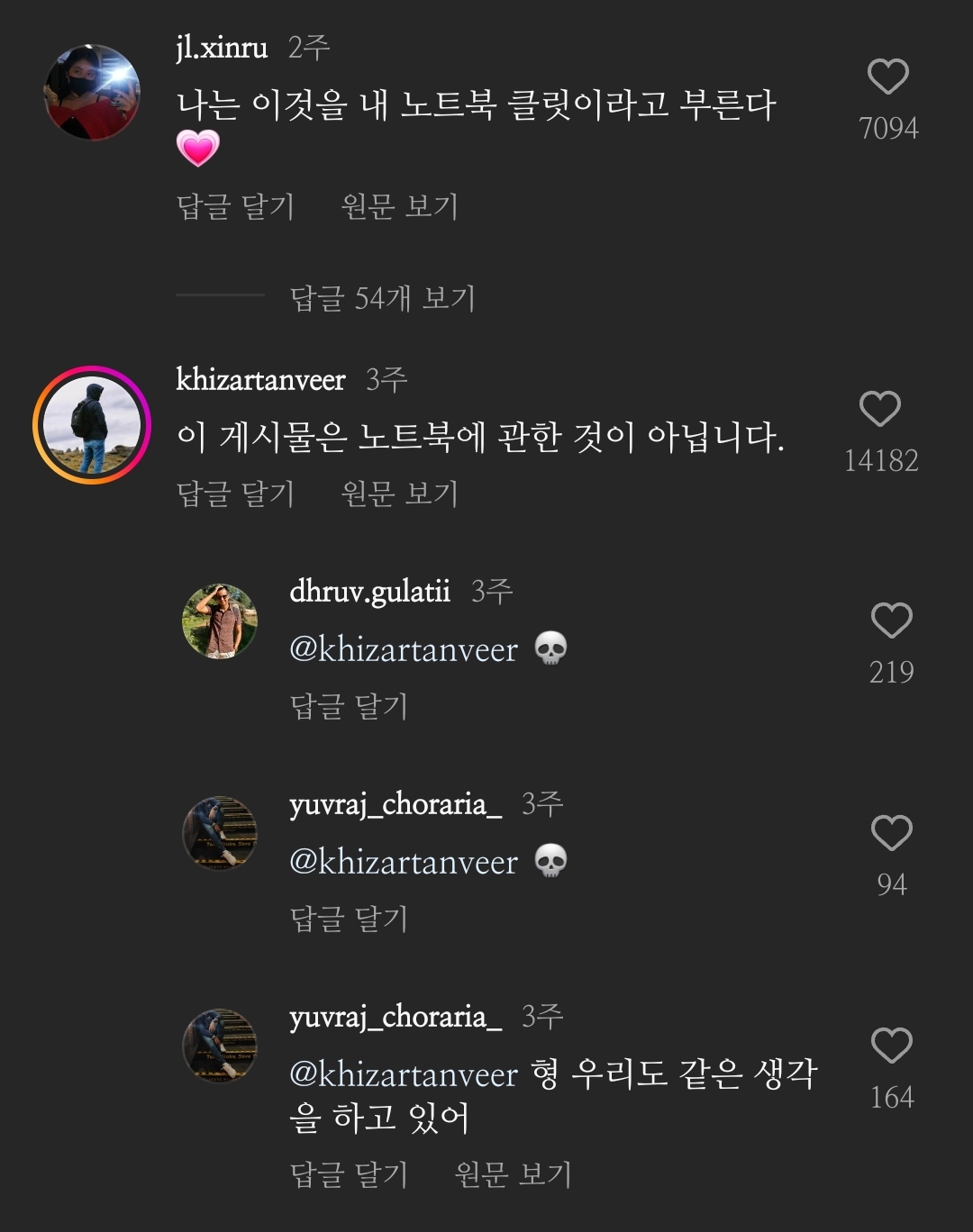Show original of yuvraj_choraria_'s last reply

pos(513,1174)
